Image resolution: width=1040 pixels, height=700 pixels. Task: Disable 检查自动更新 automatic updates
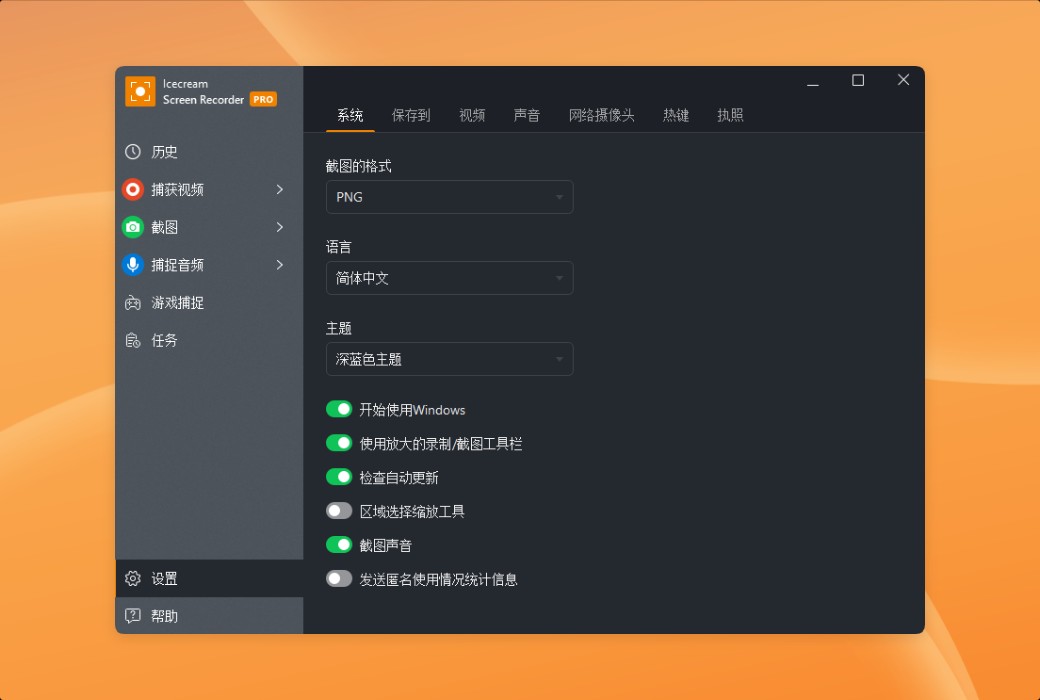coord(339,477)
